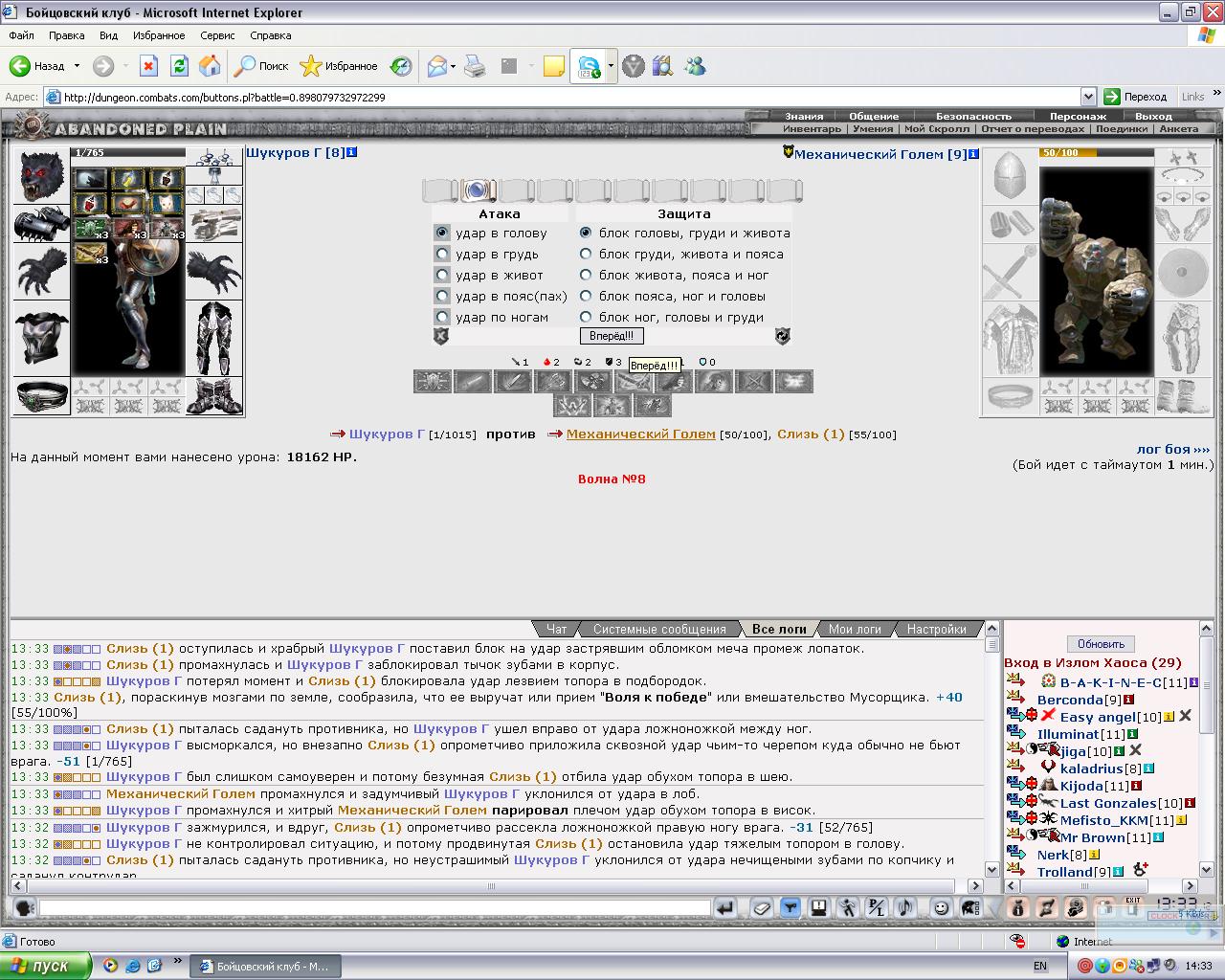
Task: Open the History toolbar icon
Action: tap(401, 66)
